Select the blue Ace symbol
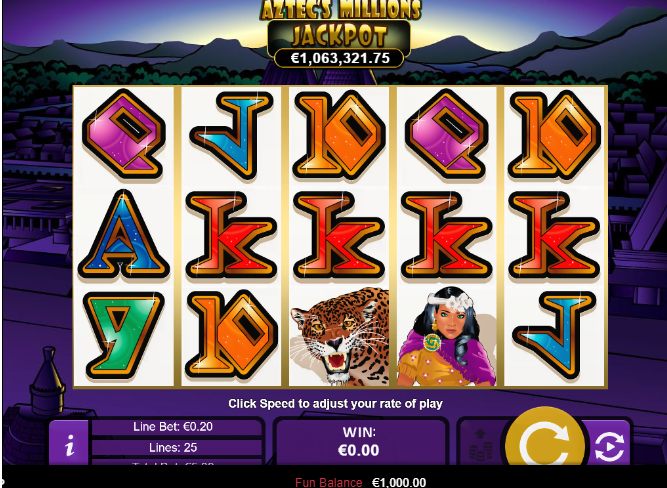The height and width of the screenshot is (488, 667). [124, 235]
